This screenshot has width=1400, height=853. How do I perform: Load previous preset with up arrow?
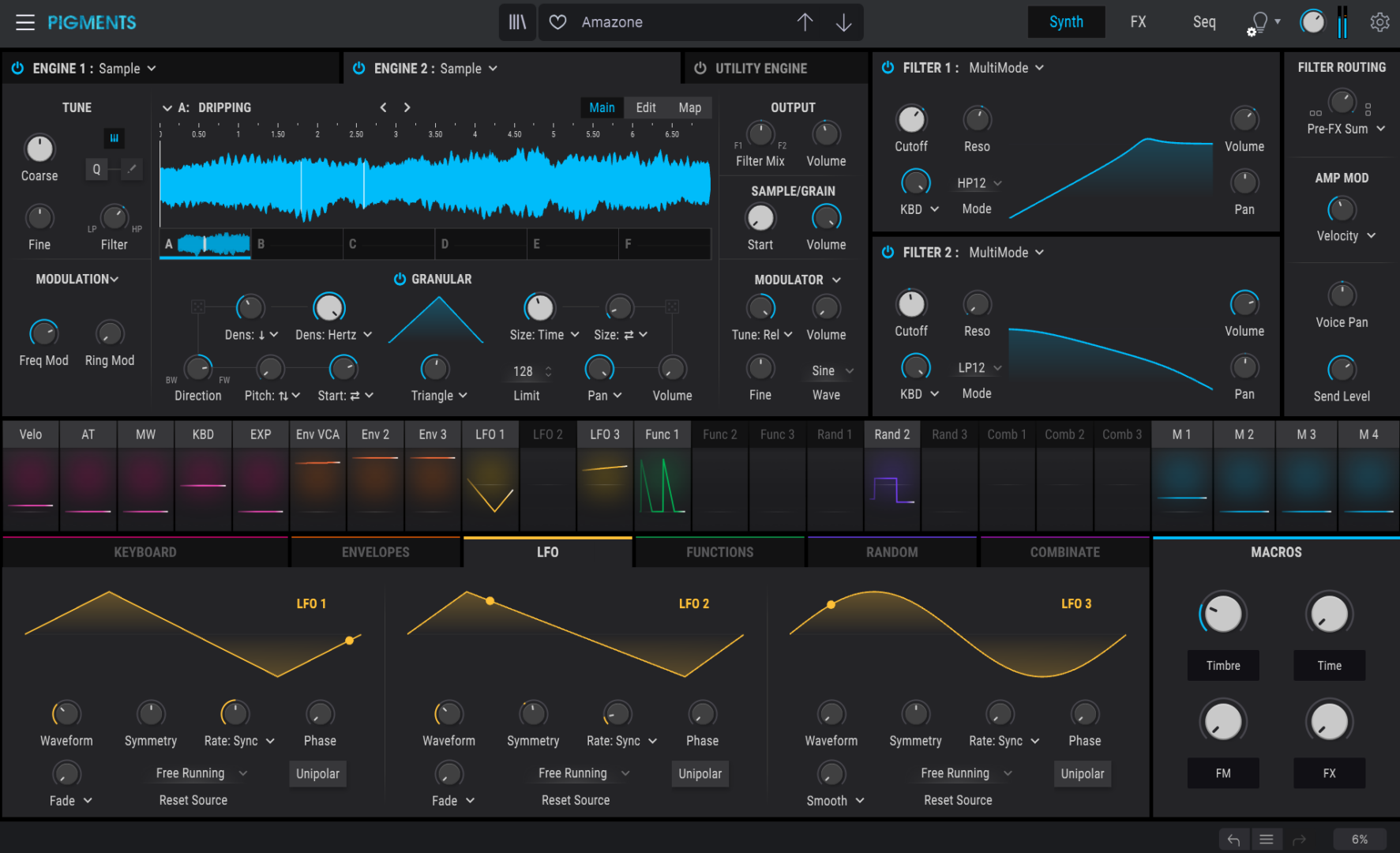tap(805, 22)
